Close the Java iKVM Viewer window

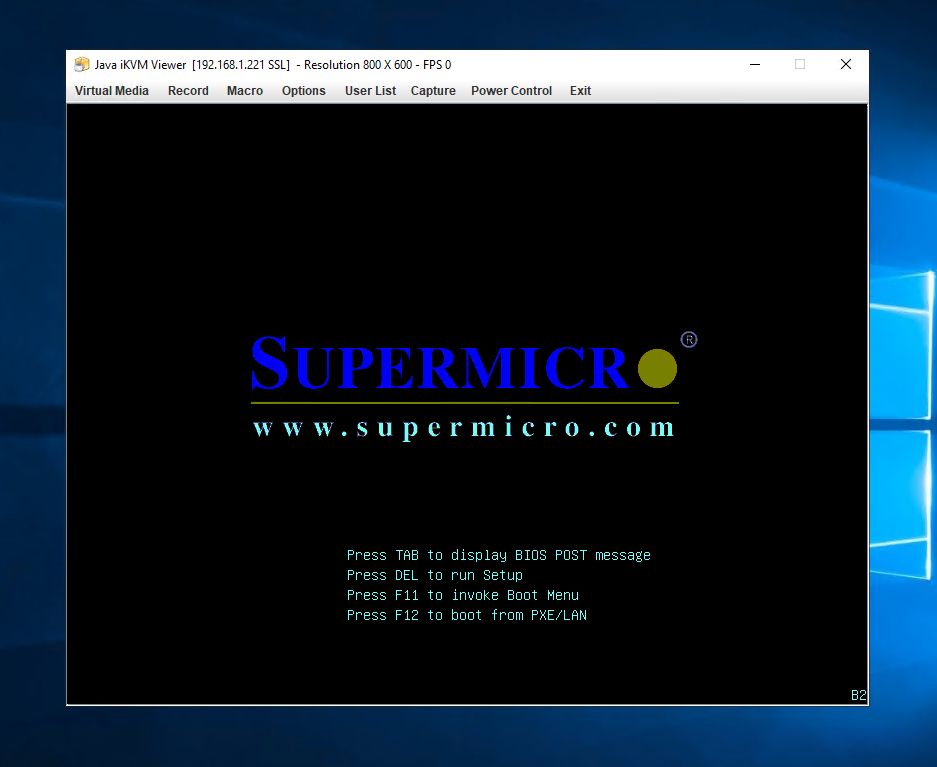click(x=846, y=65)
